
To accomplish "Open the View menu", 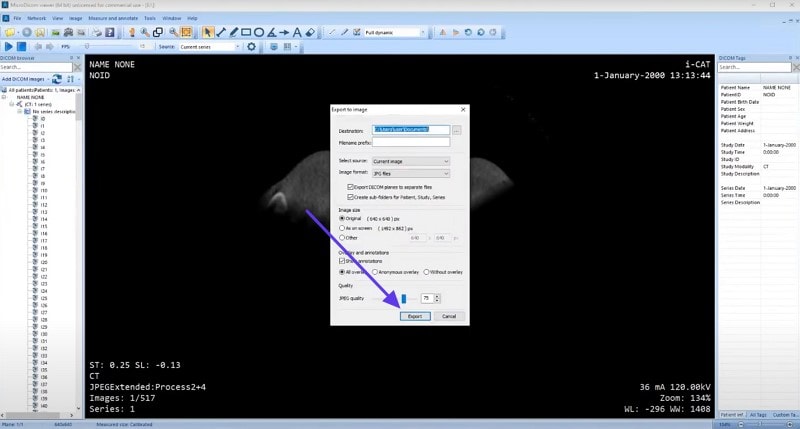I will tap(57, 18).
